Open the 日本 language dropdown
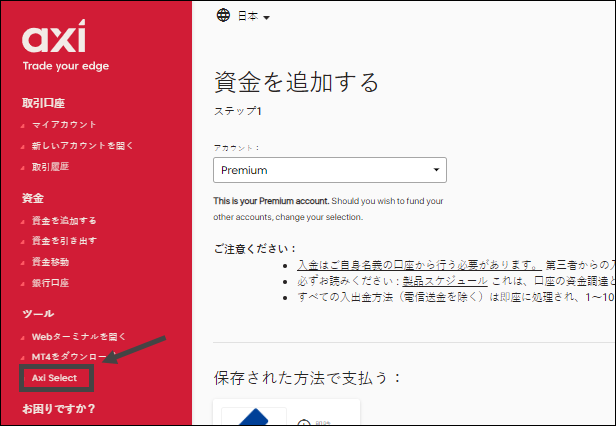616x426 pixels. click(x=252, y=17)
